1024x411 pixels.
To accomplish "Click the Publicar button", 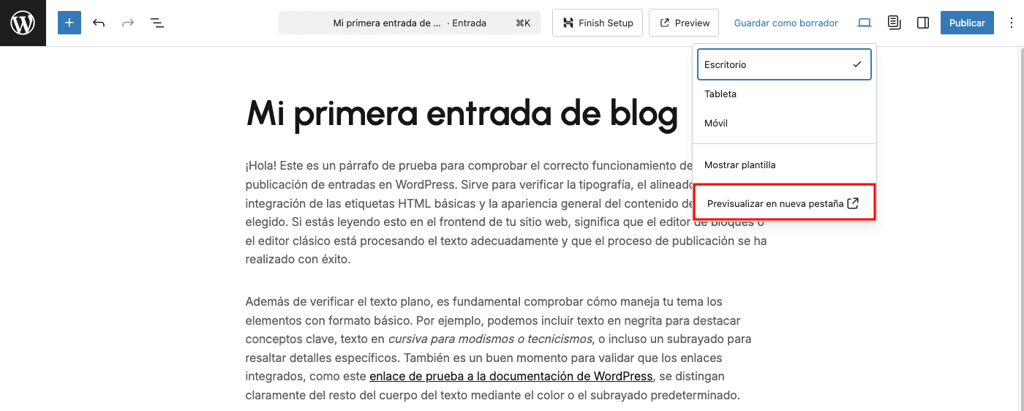I will 967,23.
